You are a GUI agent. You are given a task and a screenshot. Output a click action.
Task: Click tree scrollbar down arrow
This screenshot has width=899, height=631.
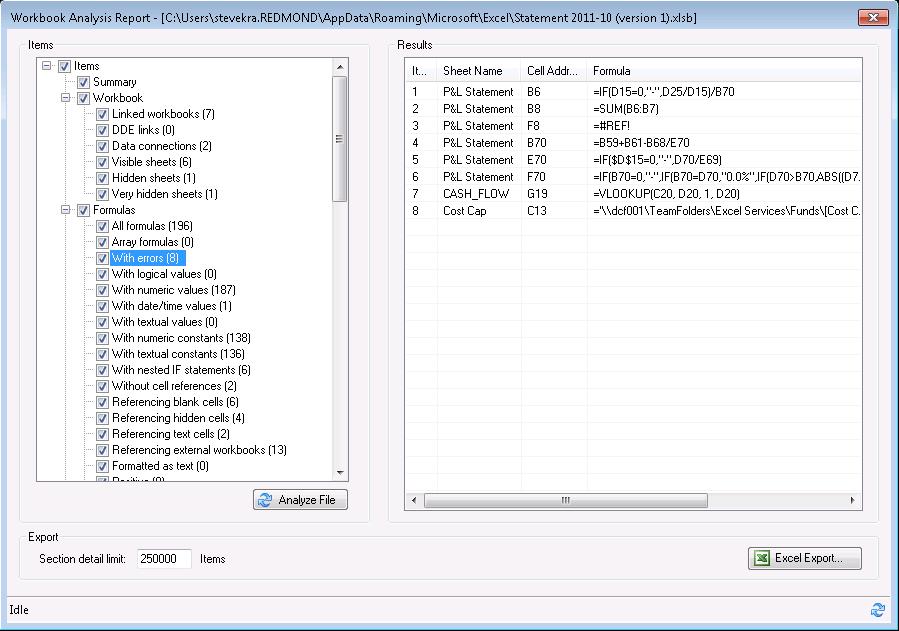[340, 473]
